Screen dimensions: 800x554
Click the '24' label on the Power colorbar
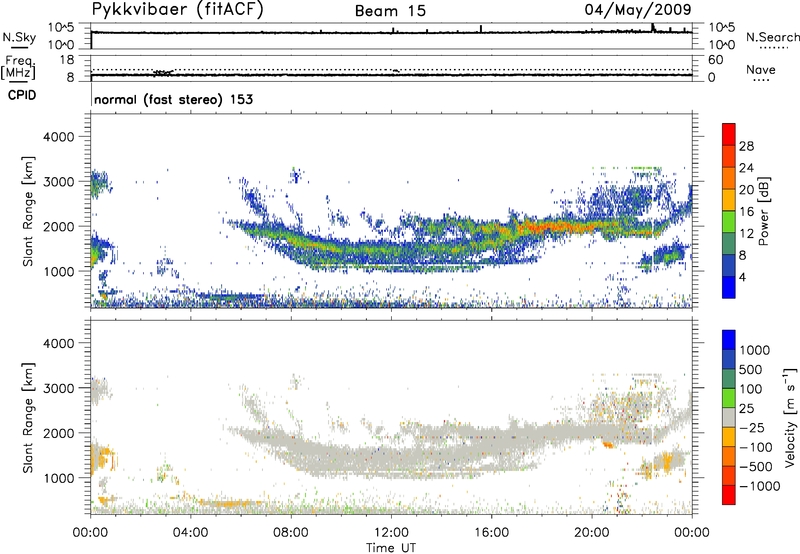(x=746, y=168)
